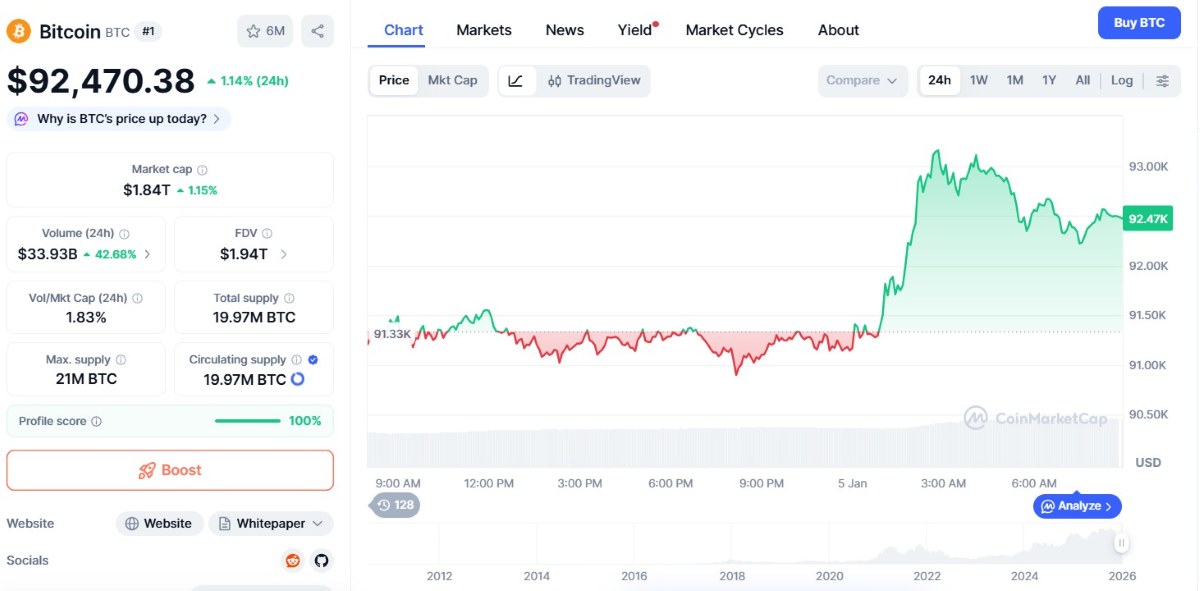
Task: Toggle Log scale on chart
Action: click(x=1122, y=81)
